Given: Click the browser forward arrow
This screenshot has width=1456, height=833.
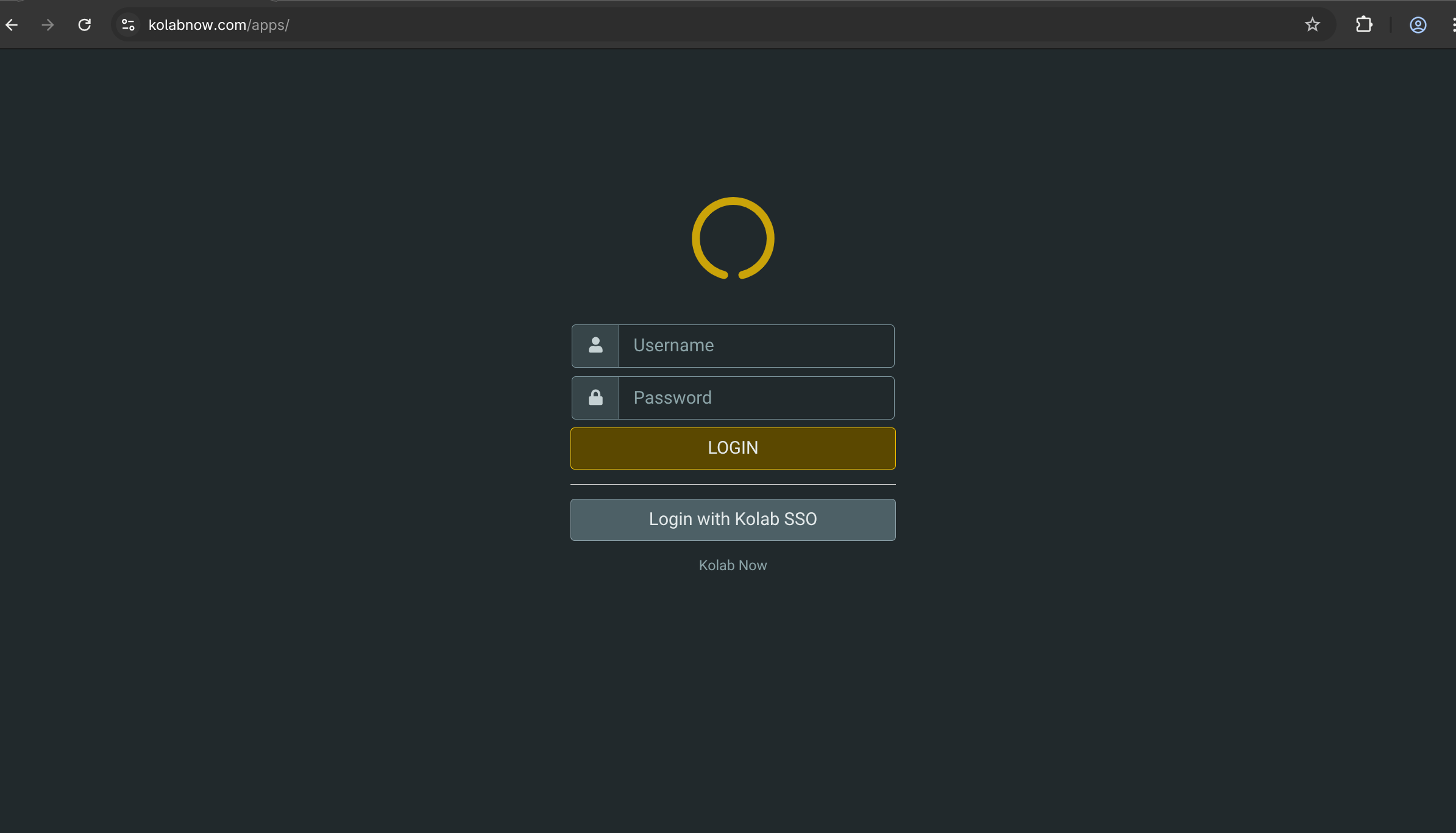Looking at the screenshot, I should (x=48, y=25).
